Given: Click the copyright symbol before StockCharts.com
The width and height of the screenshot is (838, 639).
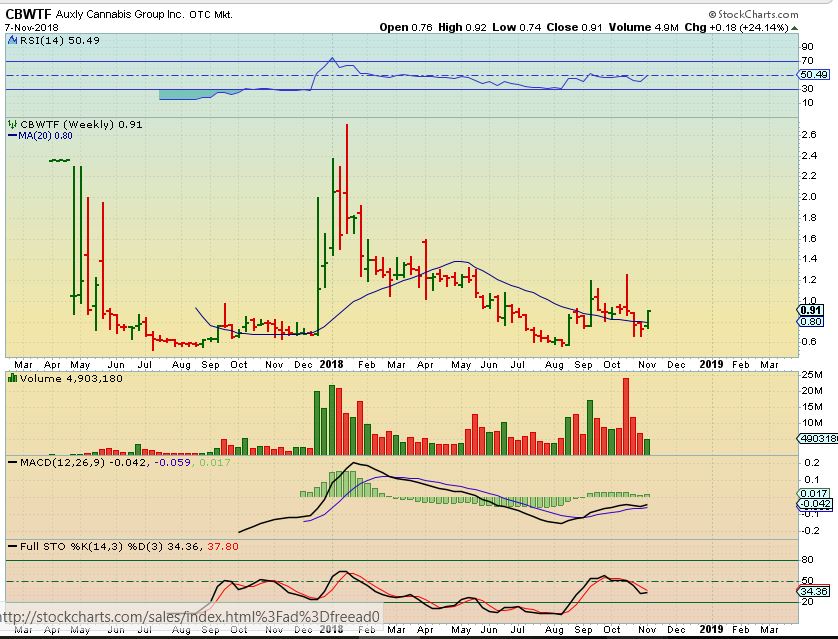Looking at the screenshot, I should pos(712,14).
